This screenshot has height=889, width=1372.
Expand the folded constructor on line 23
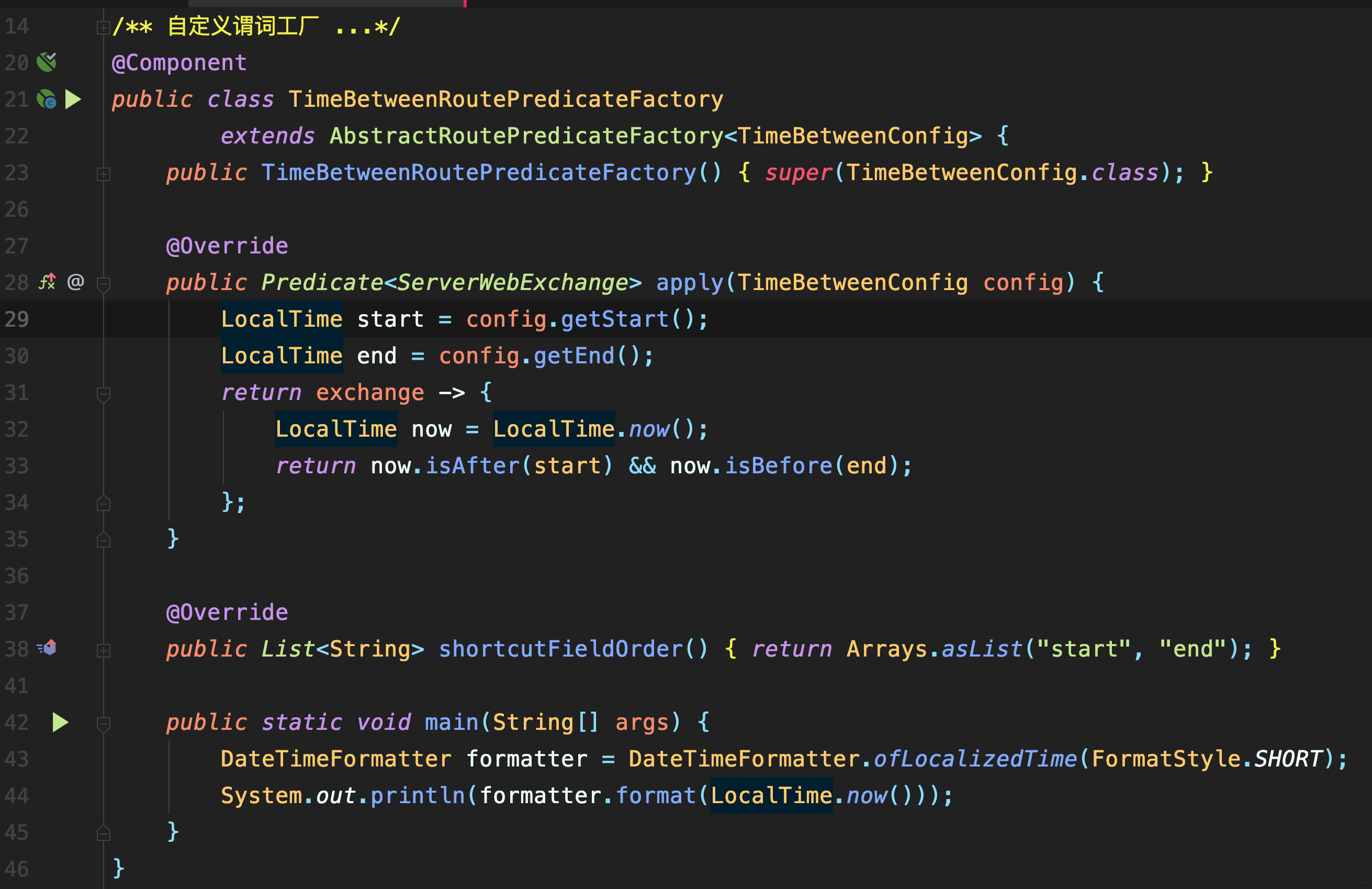(x=103, y=174)
